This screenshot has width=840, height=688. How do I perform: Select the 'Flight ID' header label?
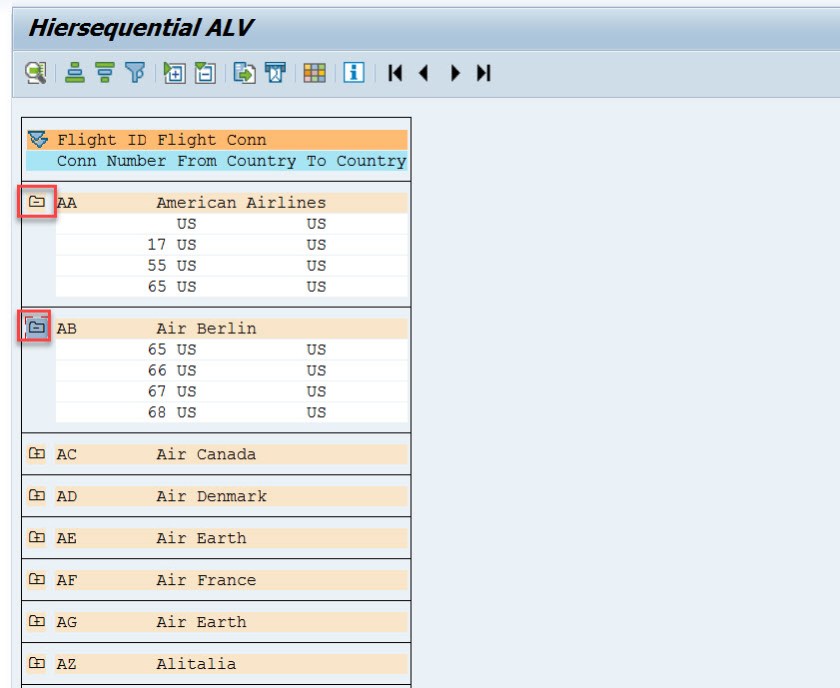tap(102, 140)
